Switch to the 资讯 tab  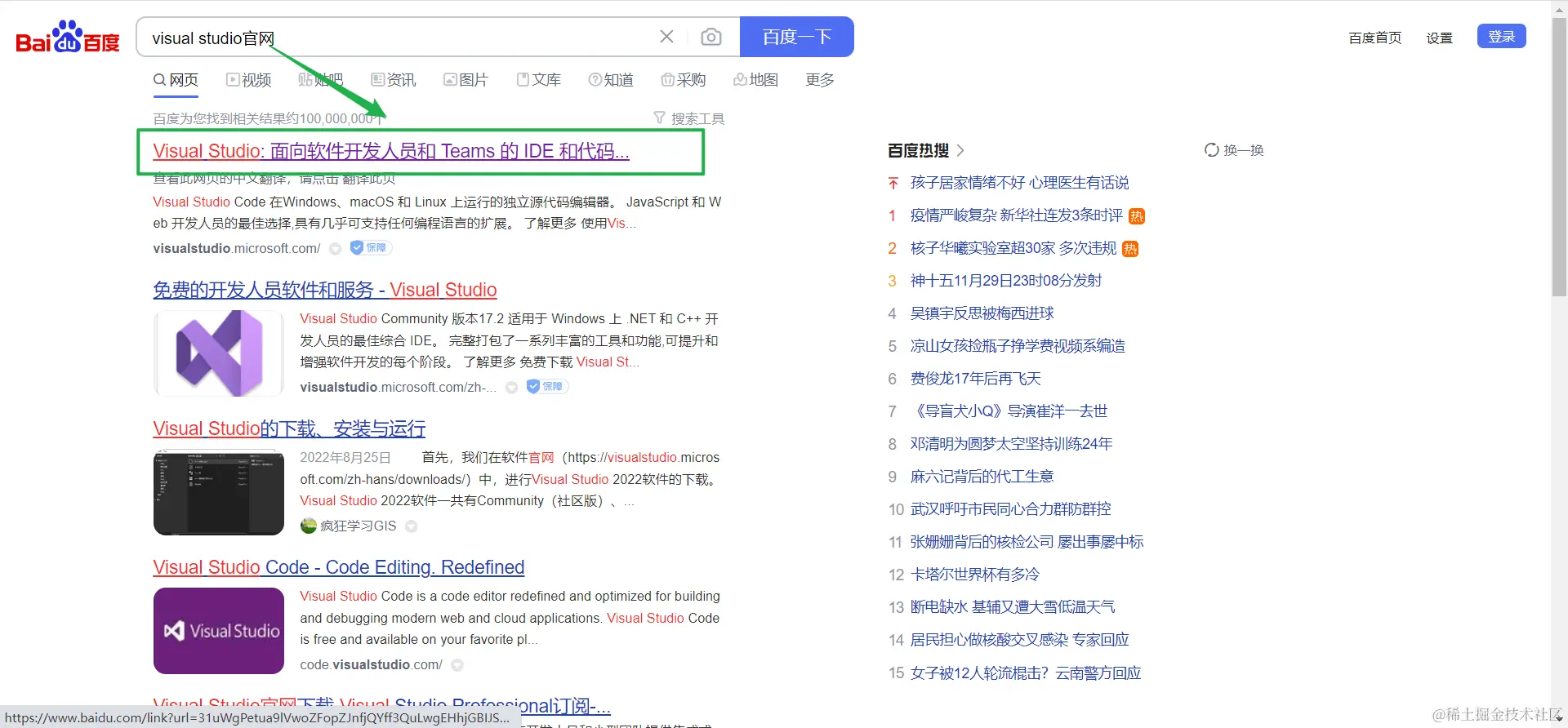[394, 80]
